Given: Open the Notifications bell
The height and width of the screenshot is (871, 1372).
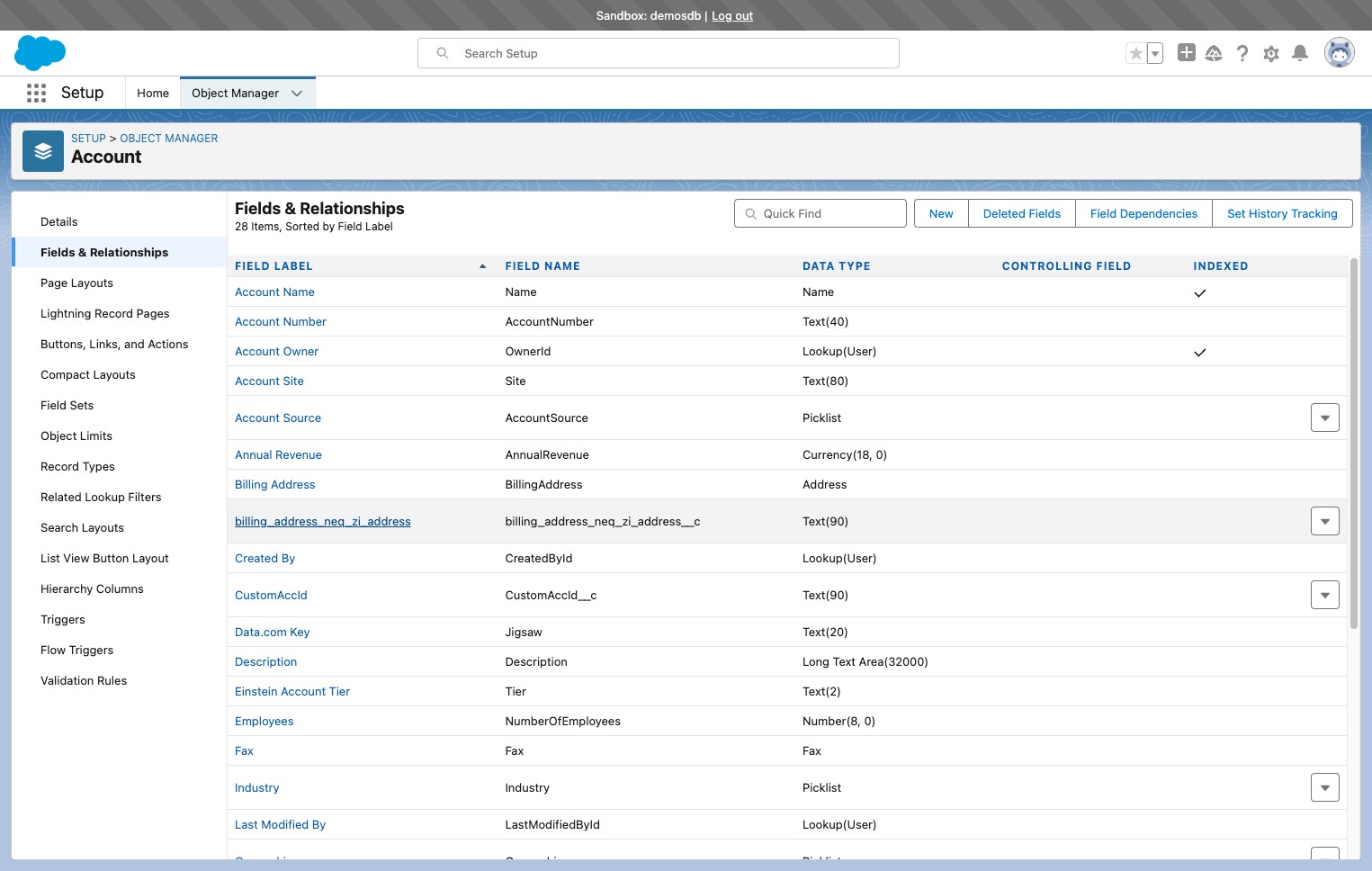Looking at the screenshot, I should coord(1300,53).
